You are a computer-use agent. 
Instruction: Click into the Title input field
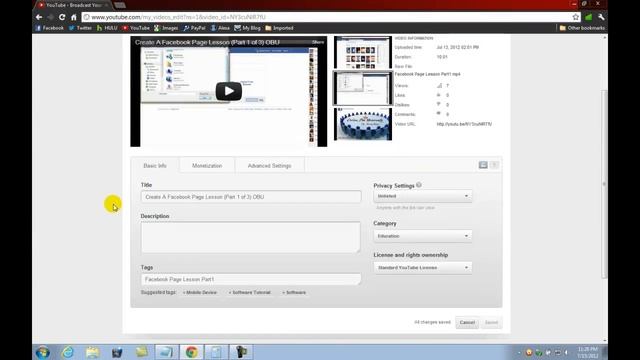tap(251, 197)
